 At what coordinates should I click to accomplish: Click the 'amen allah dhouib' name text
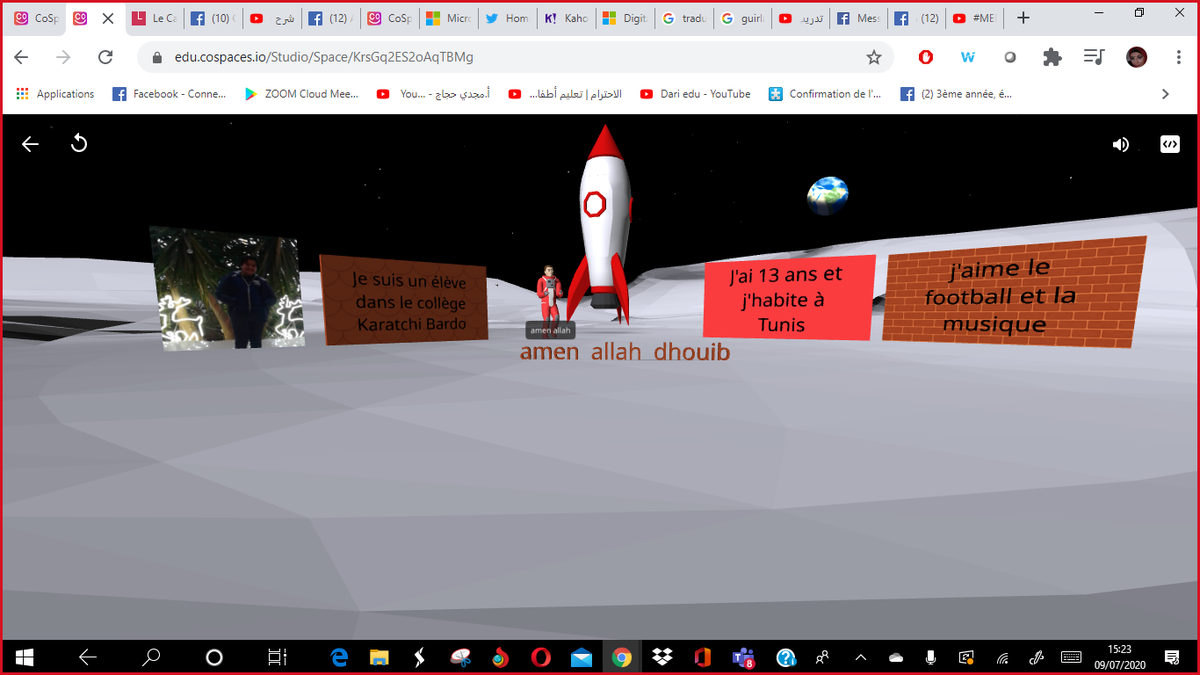(x=625, y=352)
